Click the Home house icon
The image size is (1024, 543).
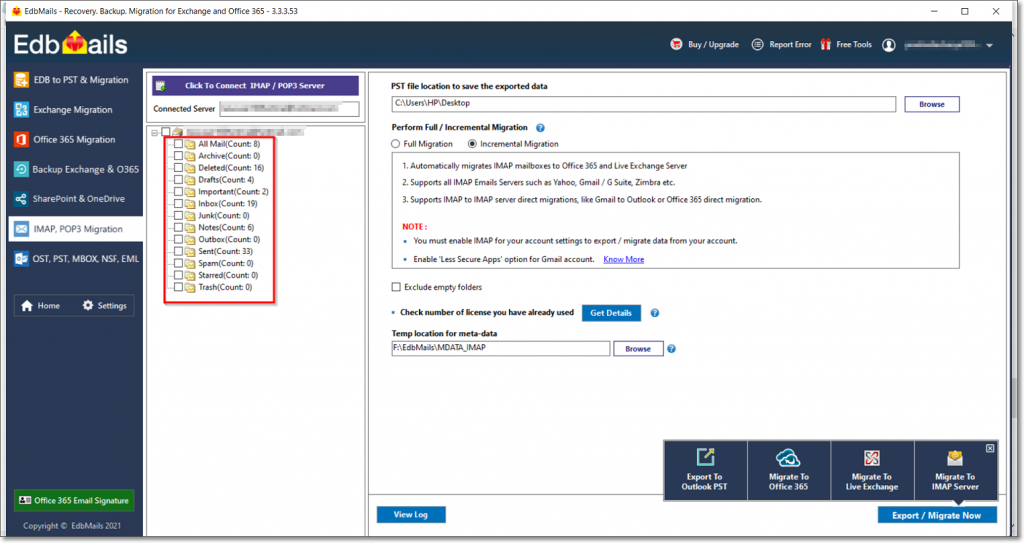(27, 306)
